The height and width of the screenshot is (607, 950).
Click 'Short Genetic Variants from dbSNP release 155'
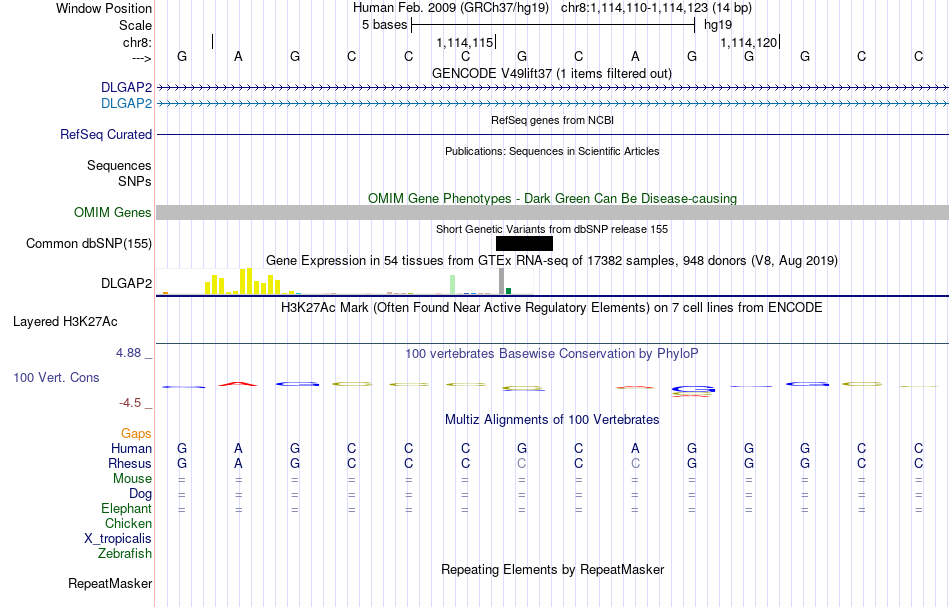pos(552,229)
